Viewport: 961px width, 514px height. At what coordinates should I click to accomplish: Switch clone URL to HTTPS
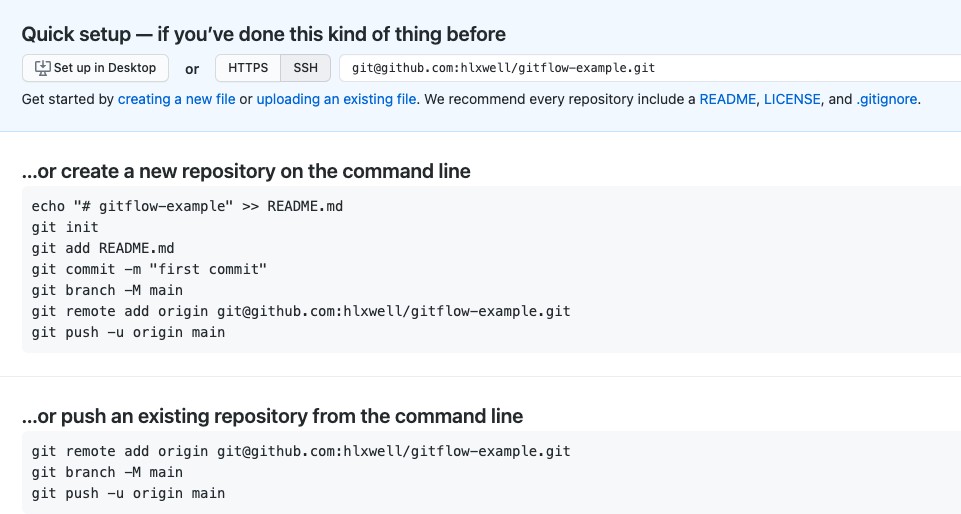coord(247,68)
